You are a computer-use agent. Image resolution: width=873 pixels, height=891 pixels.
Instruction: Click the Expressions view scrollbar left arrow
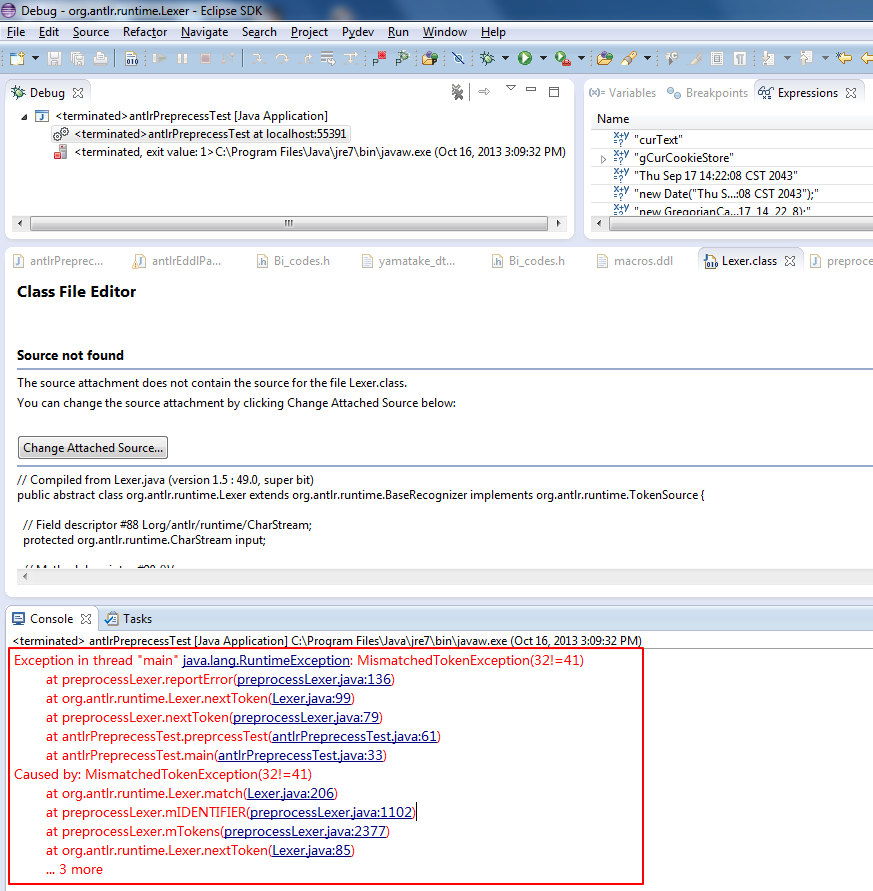tap(598, 223)
